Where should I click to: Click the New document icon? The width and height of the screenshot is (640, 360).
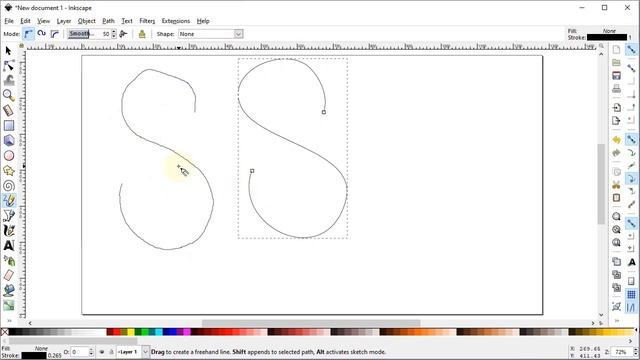click(616, 50)
